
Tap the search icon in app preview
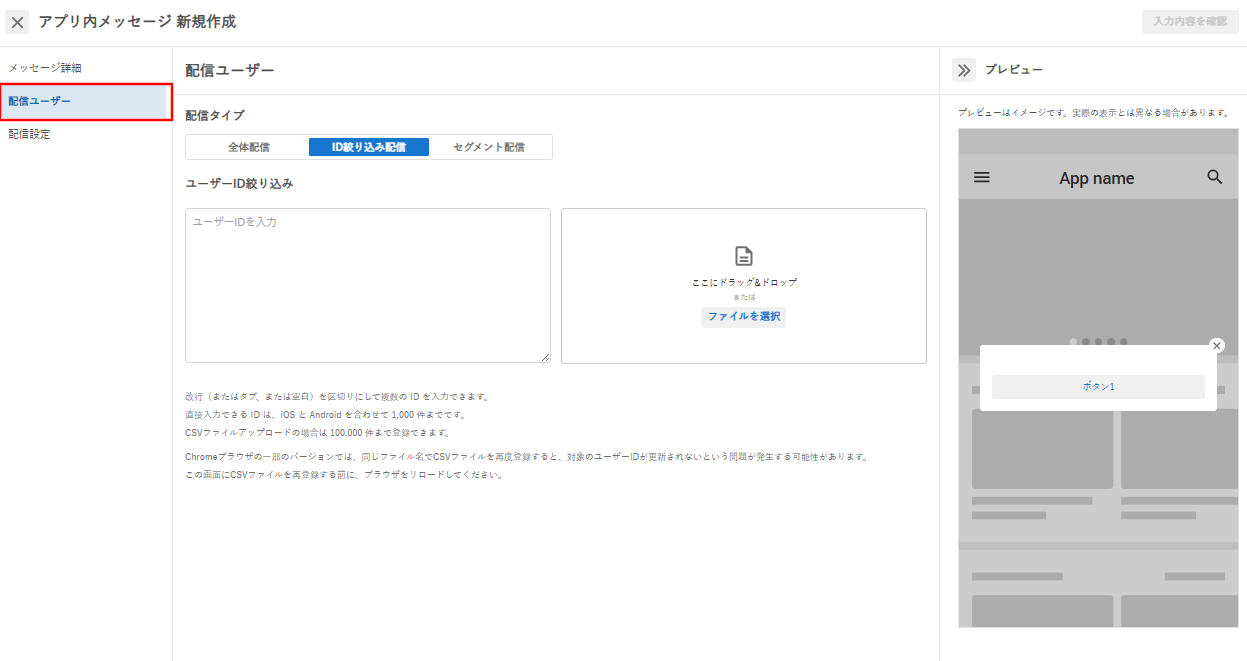pyautogui.click(x=1215, y=177)
